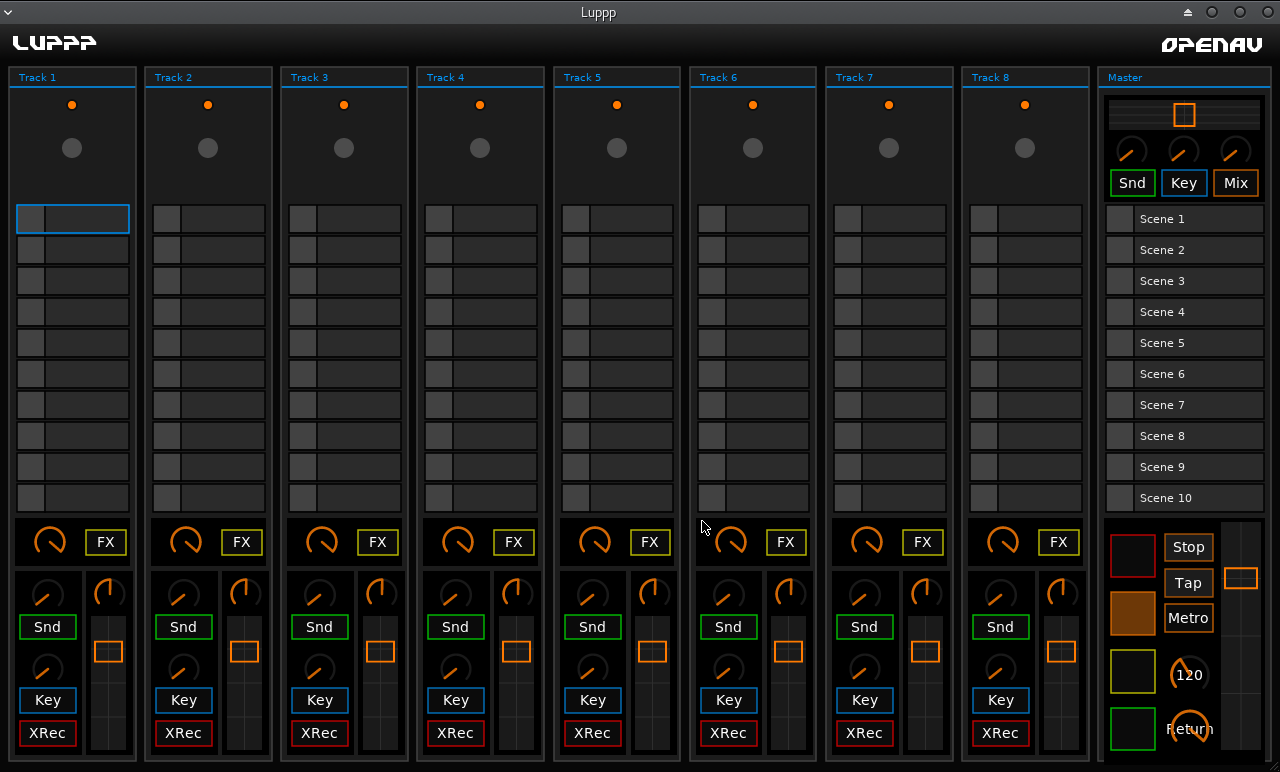
Task: Select the Track 6 title header
Action: tap(752, 77)
